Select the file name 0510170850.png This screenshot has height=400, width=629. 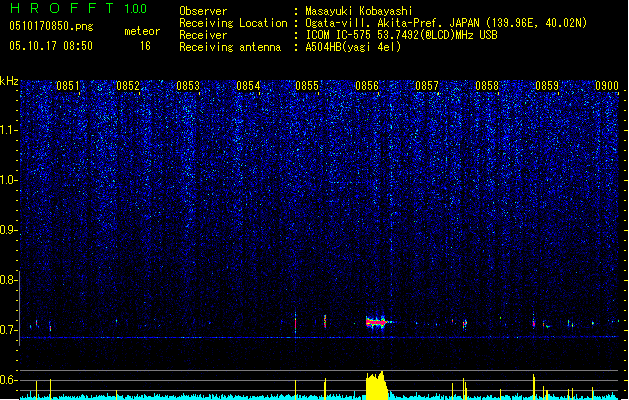[x=51, y=26]
